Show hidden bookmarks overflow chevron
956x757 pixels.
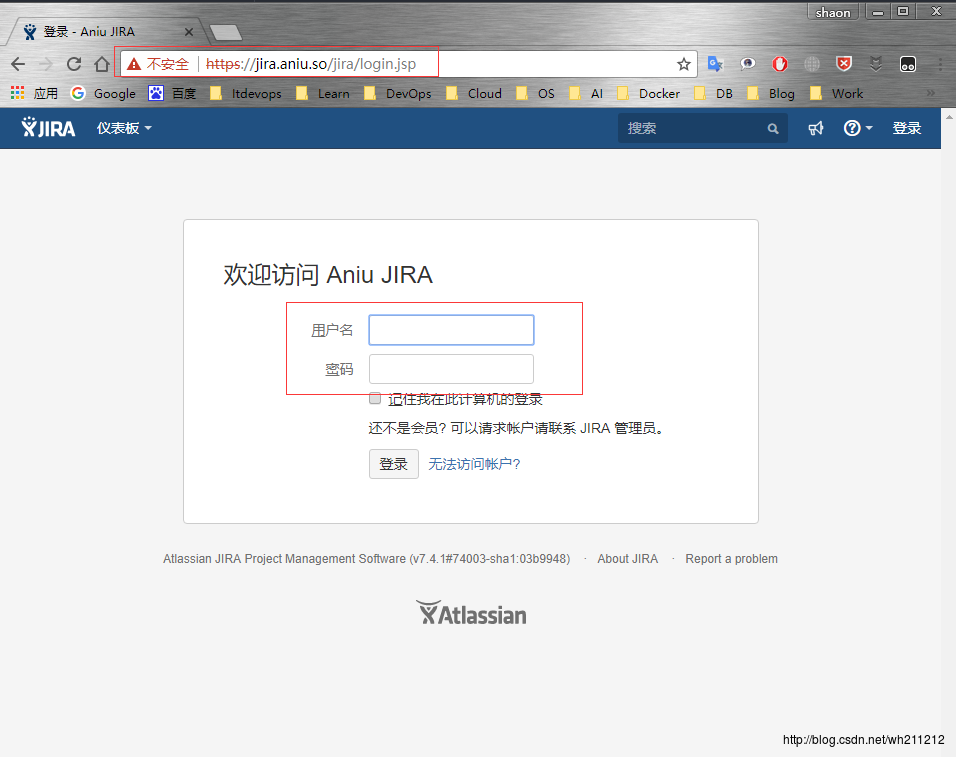931,93
